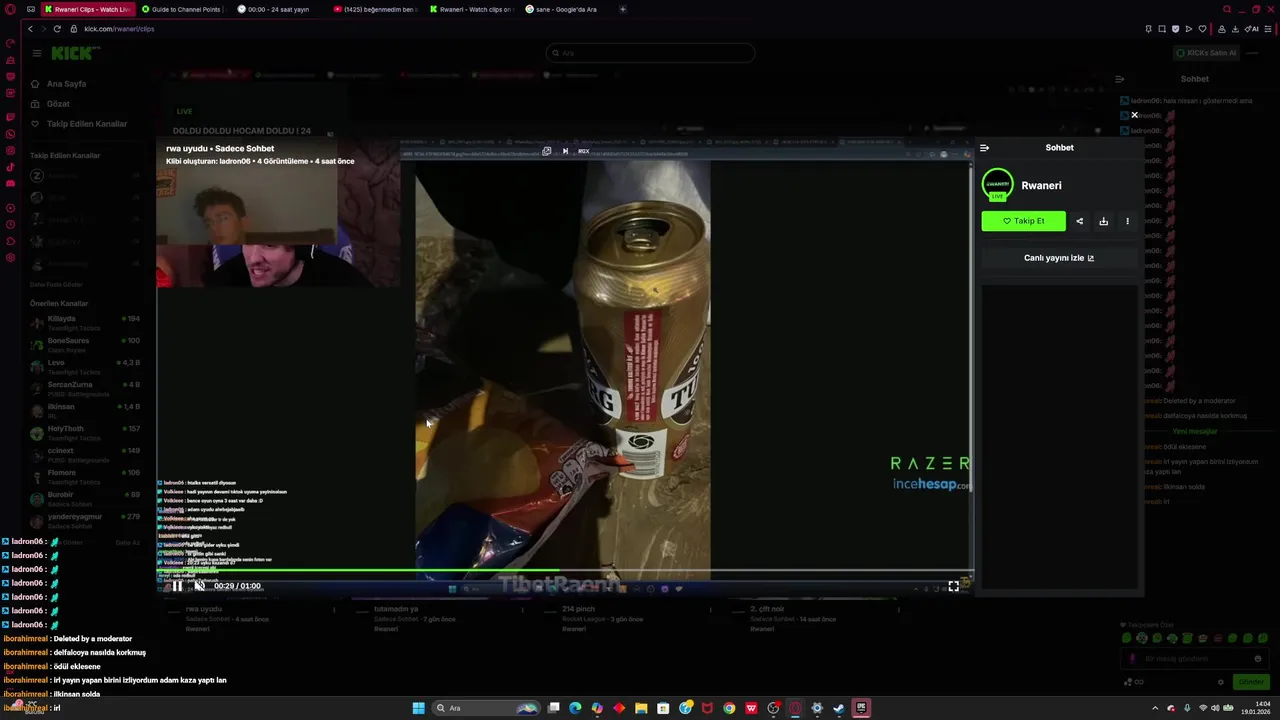
Task: Open volume control in system tray
Action: click(x=1215, y=708)
